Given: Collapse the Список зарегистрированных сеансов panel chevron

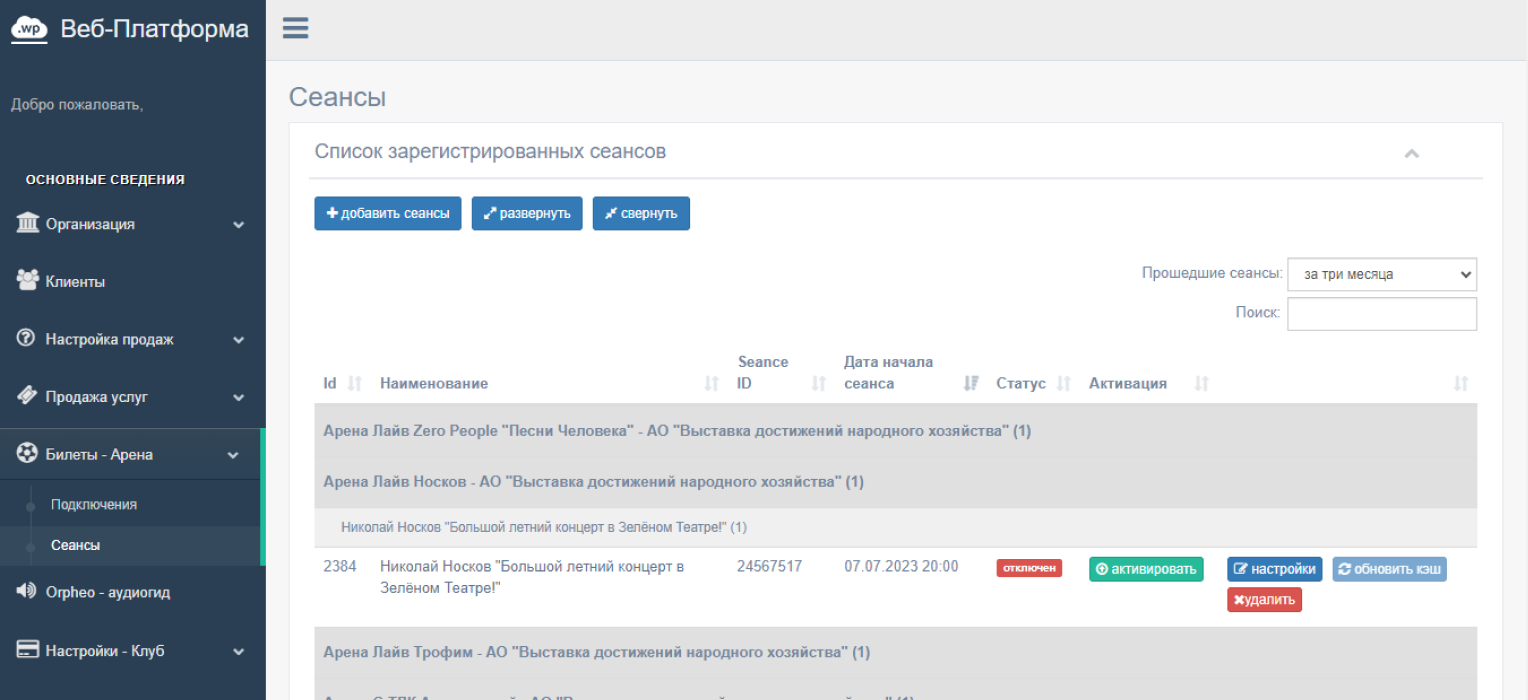Looking at the screenshot, I should pos(1412,153).
